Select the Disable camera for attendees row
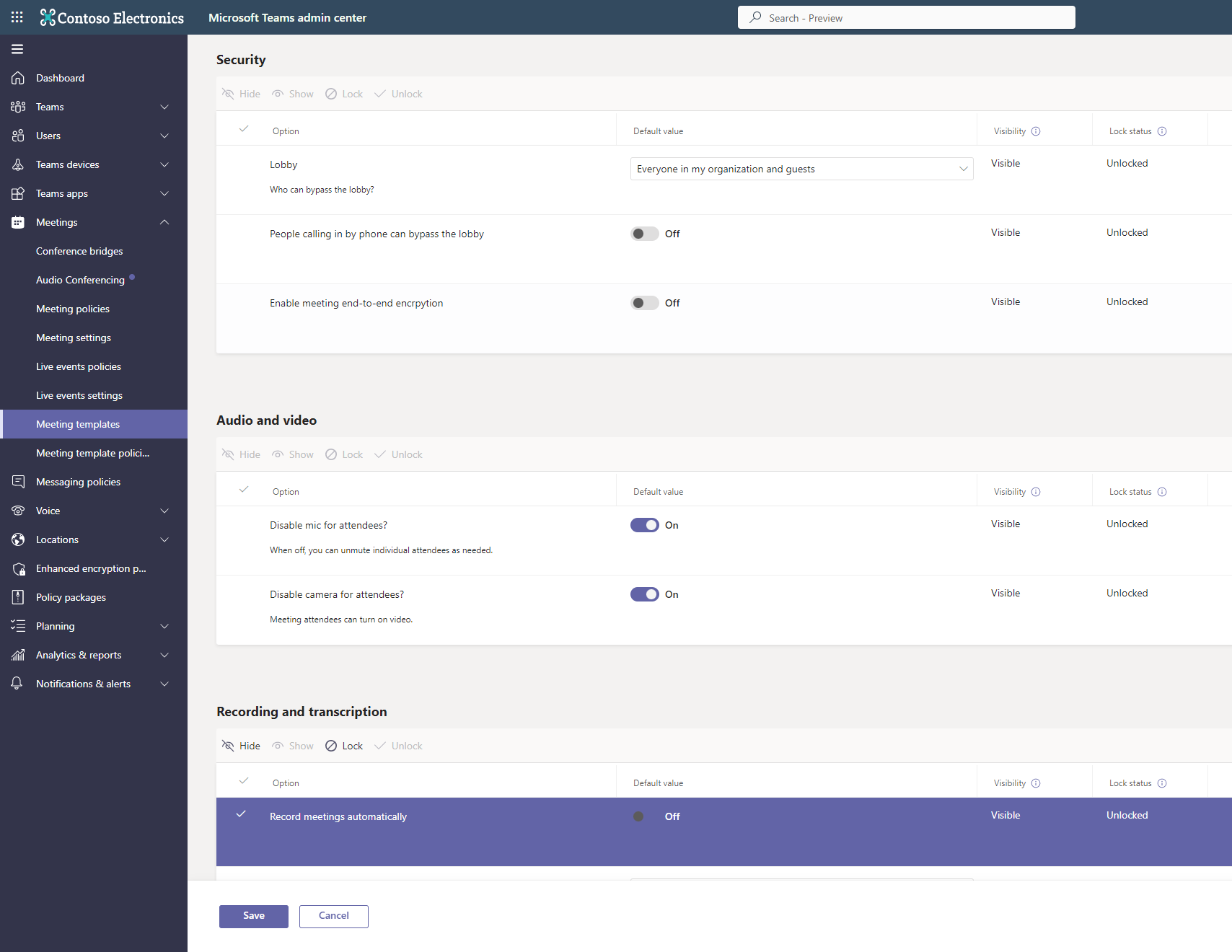The height and width of the screenshot is (952, 1232). (724, 609)
